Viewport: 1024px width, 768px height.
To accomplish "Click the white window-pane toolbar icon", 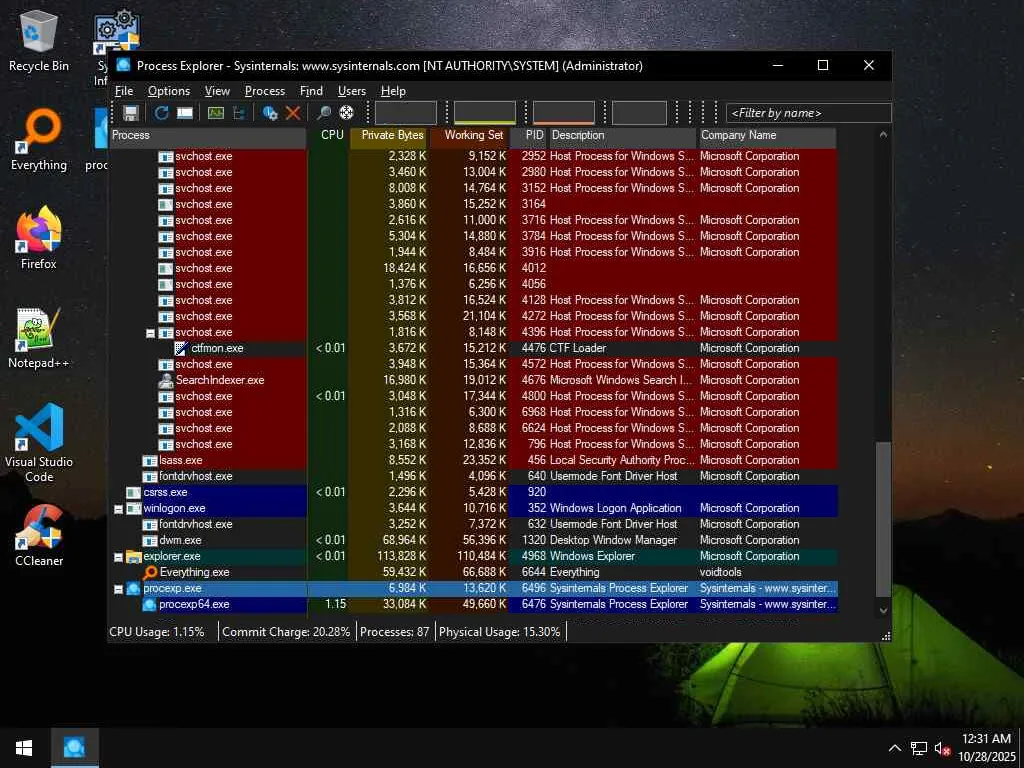I will tap(185, 113).
